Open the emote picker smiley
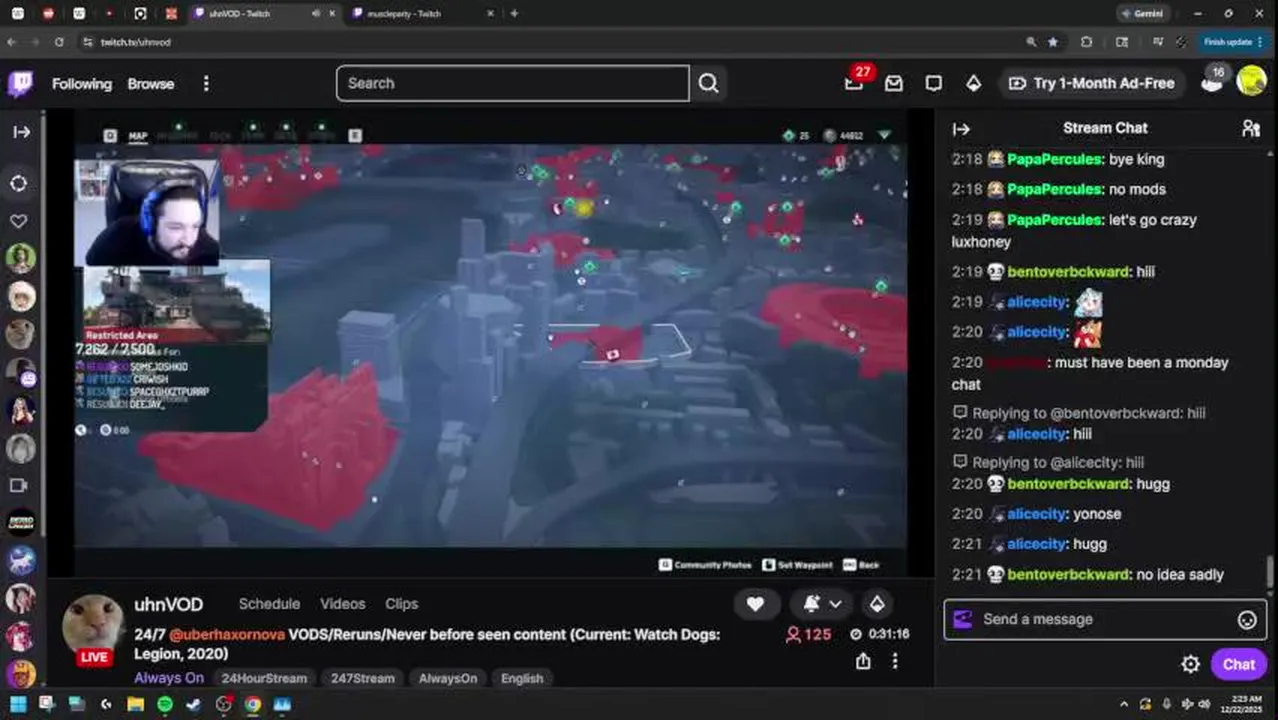Viewport: 1278px width, 720px height. click(1247, 620)
